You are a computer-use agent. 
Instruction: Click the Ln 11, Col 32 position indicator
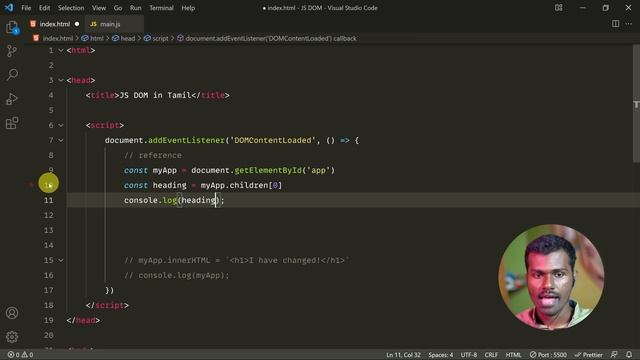tap(403, 355)
